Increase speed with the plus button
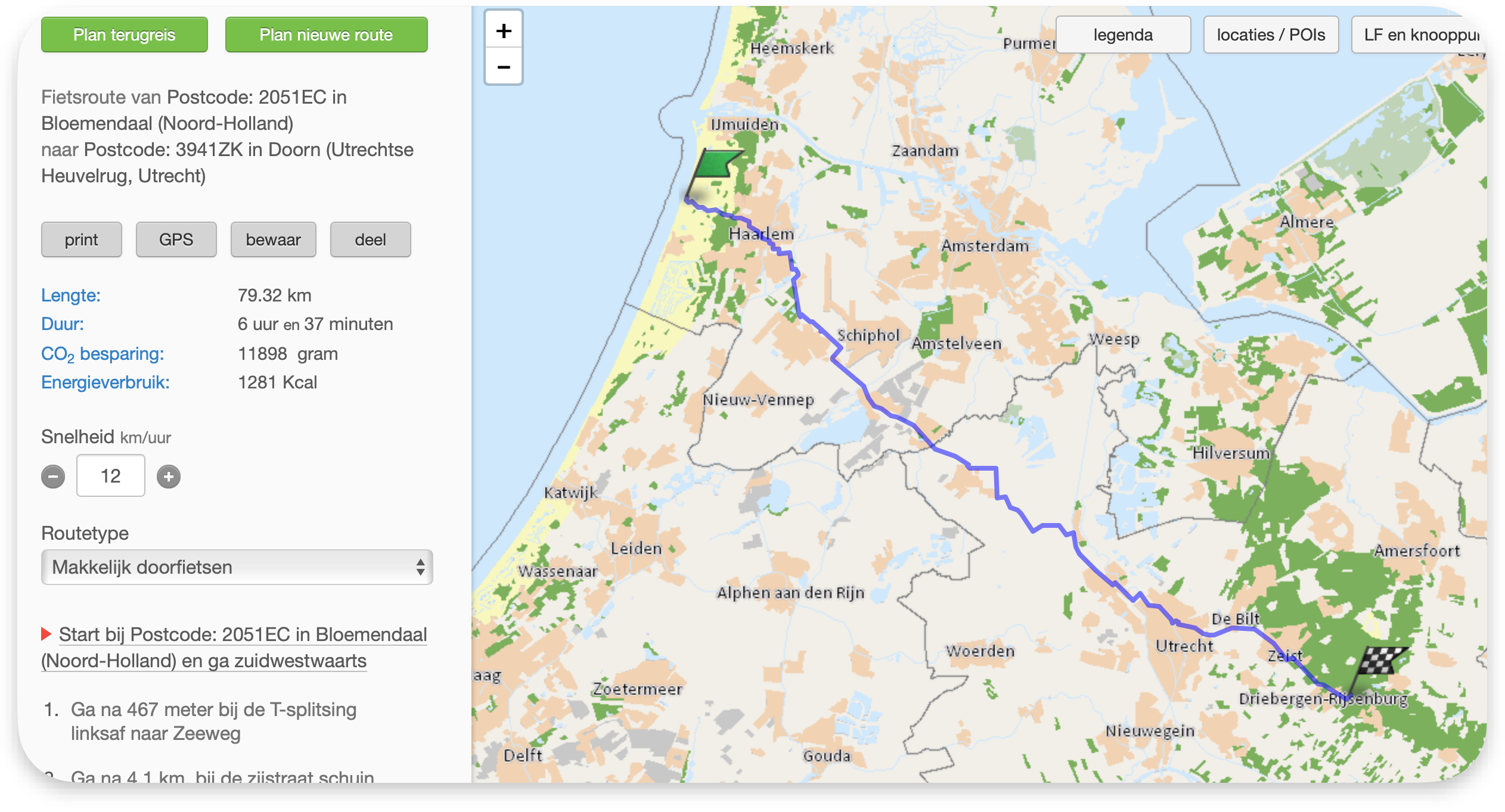 tap(169, 477)
